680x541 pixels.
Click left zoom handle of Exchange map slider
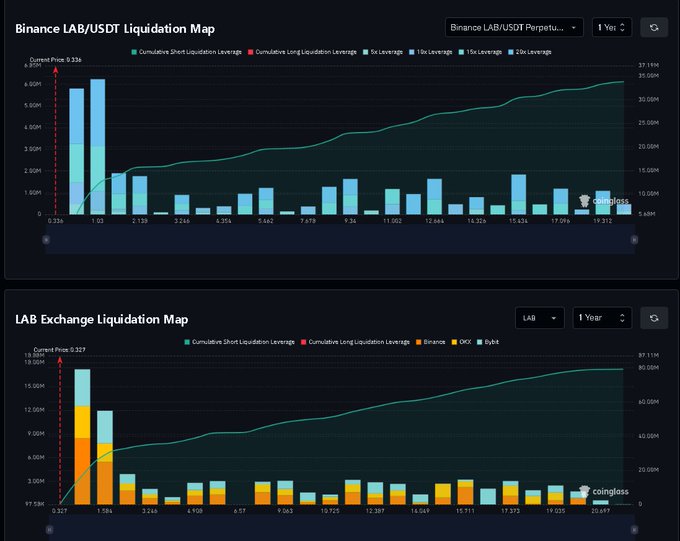tap(49, 529)
